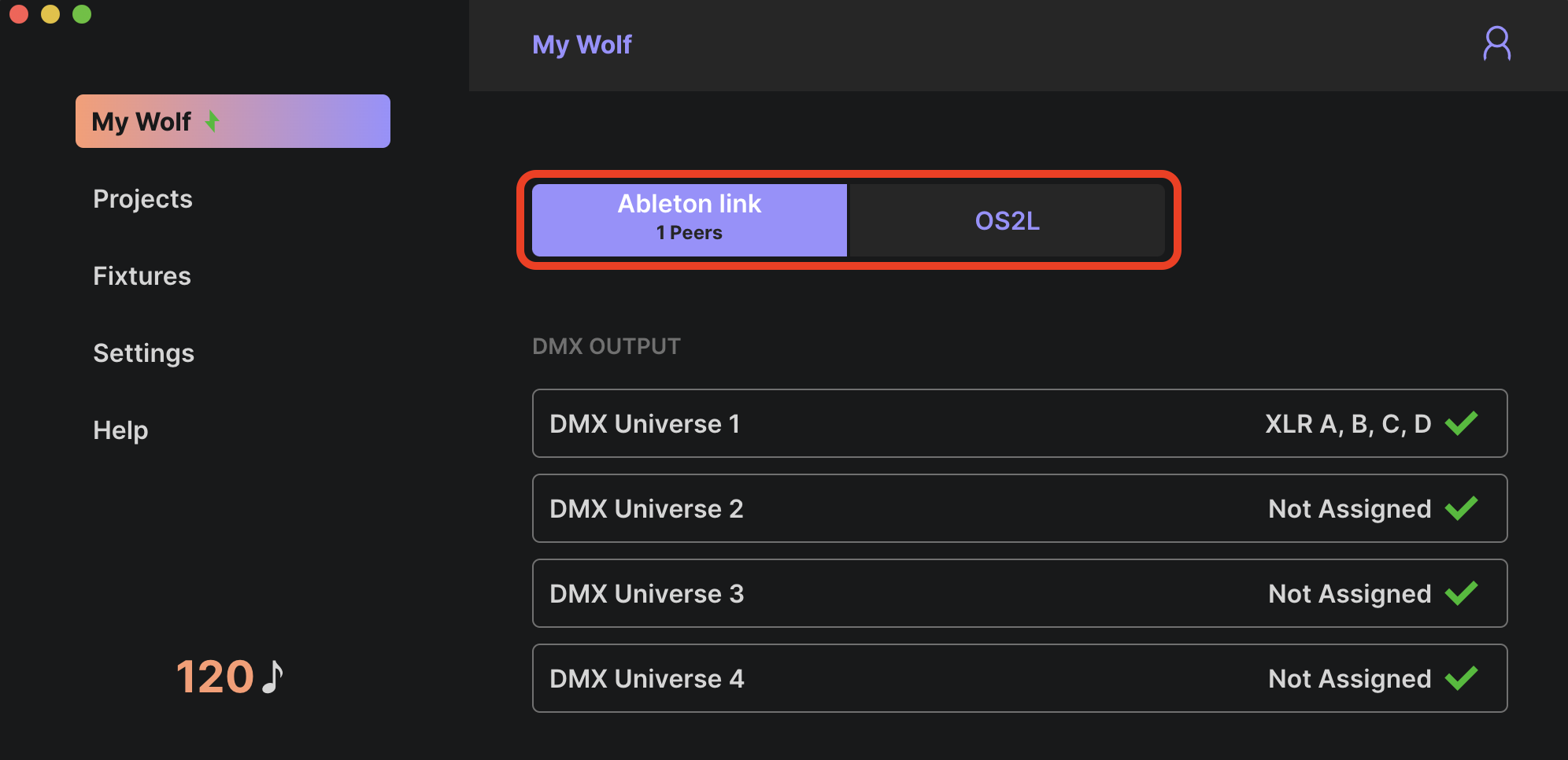Click DMX Universe 2 green checkmark
Screen dimensions: 1568x760
[x=1462, y=508]
